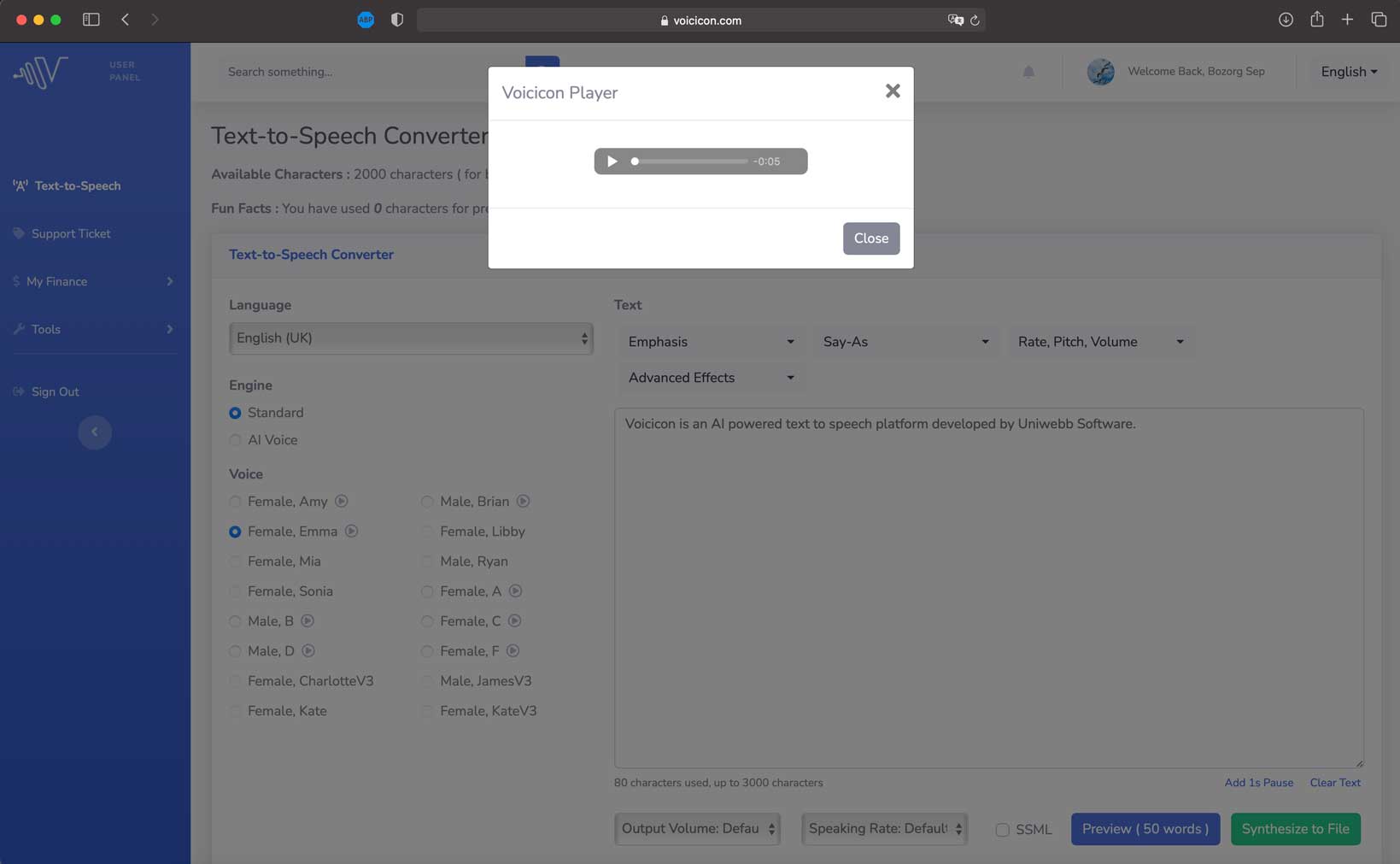
Task: Select the AI Voice engine radio
Action: [x=235, y=440]
